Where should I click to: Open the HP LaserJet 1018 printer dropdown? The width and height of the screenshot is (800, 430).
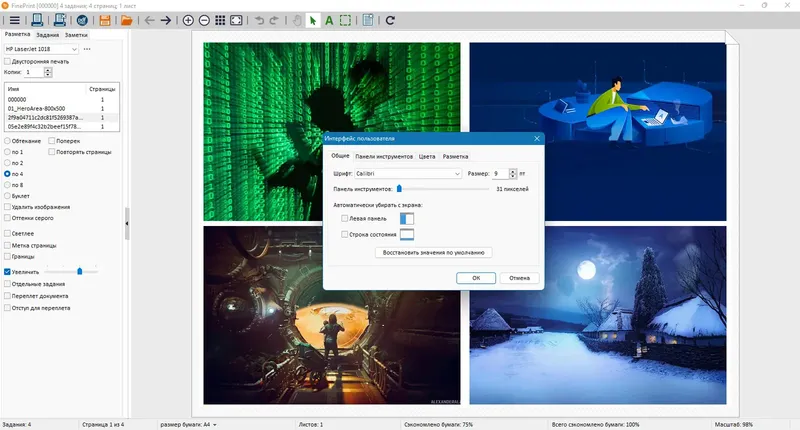[x=41, y=49]
